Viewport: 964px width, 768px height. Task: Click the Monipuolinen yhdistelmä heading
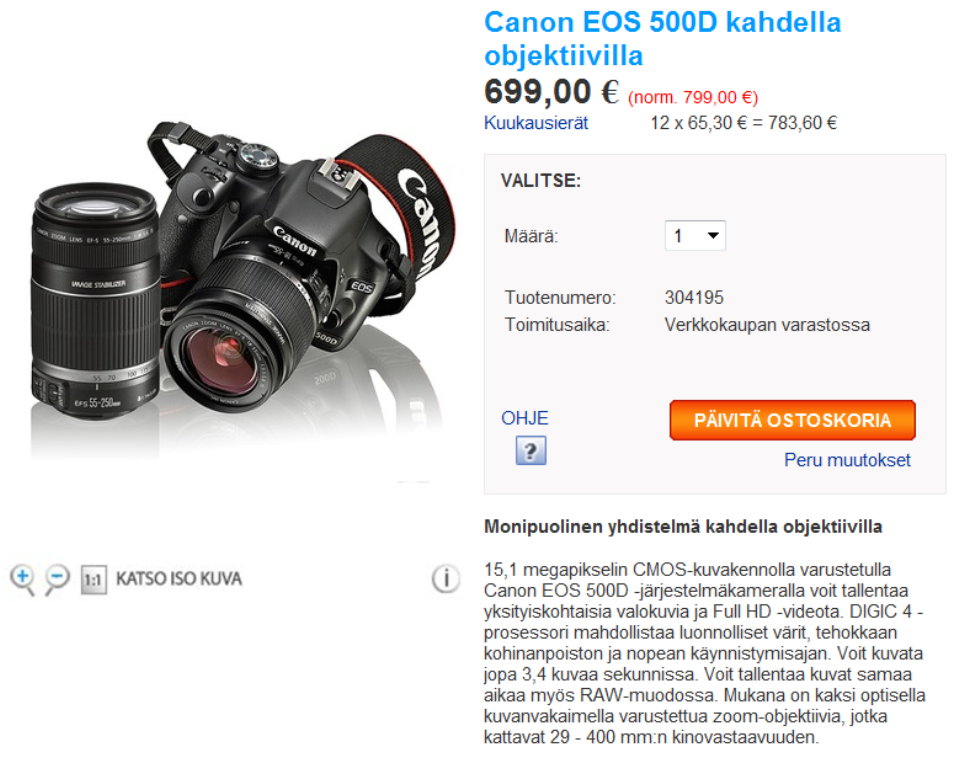[683, 527]
